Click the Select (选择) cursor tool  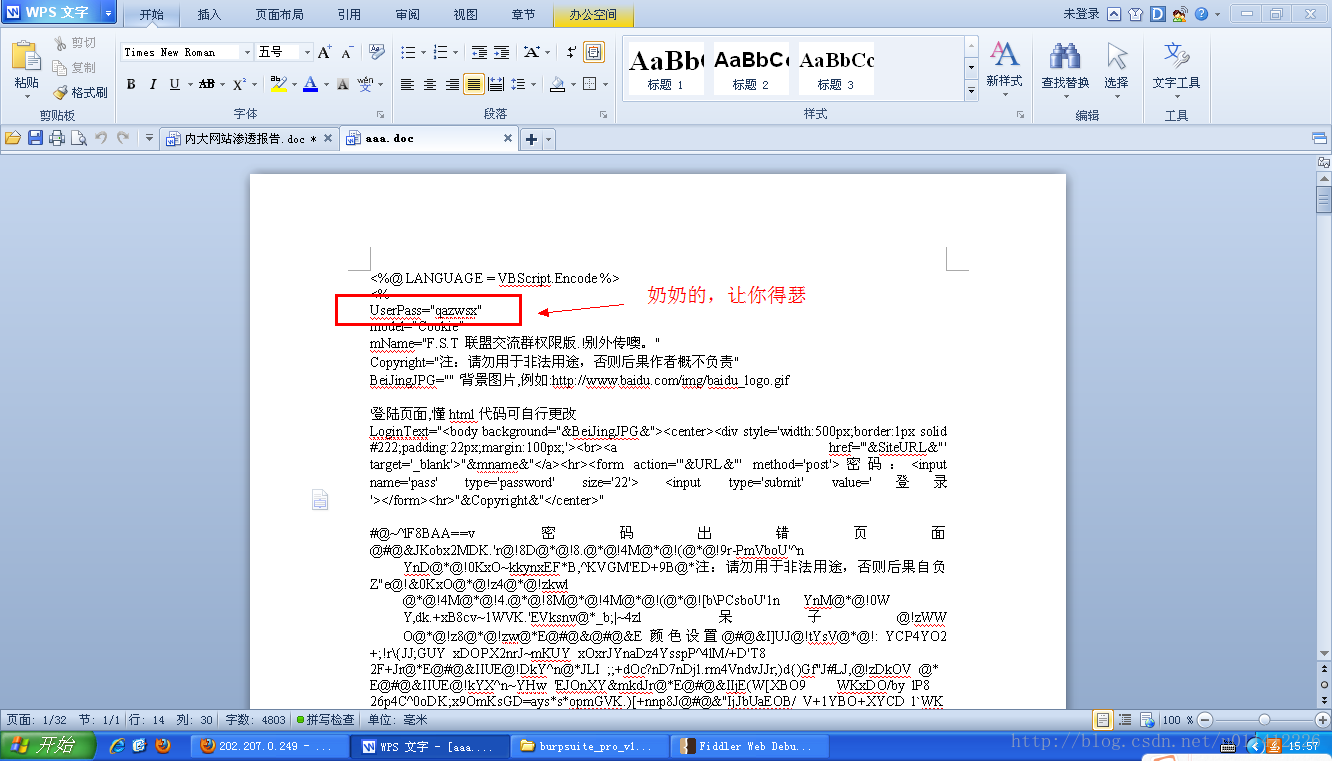1116,66
